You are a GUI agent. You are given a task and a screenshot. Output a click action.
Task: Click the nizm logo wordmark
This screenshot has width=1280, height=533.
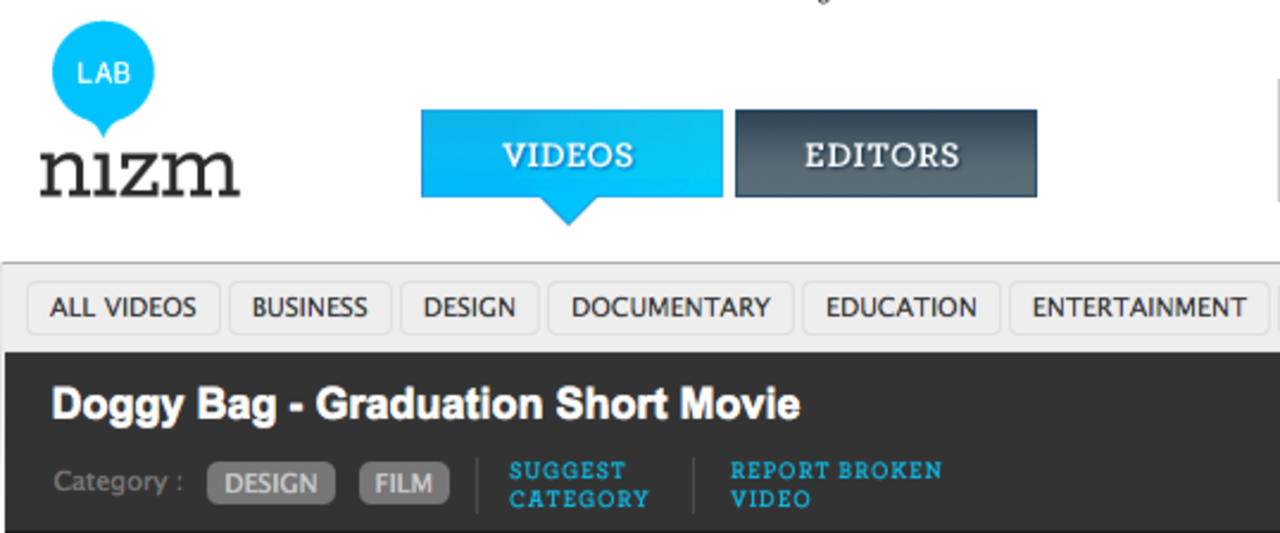point(140,171)
